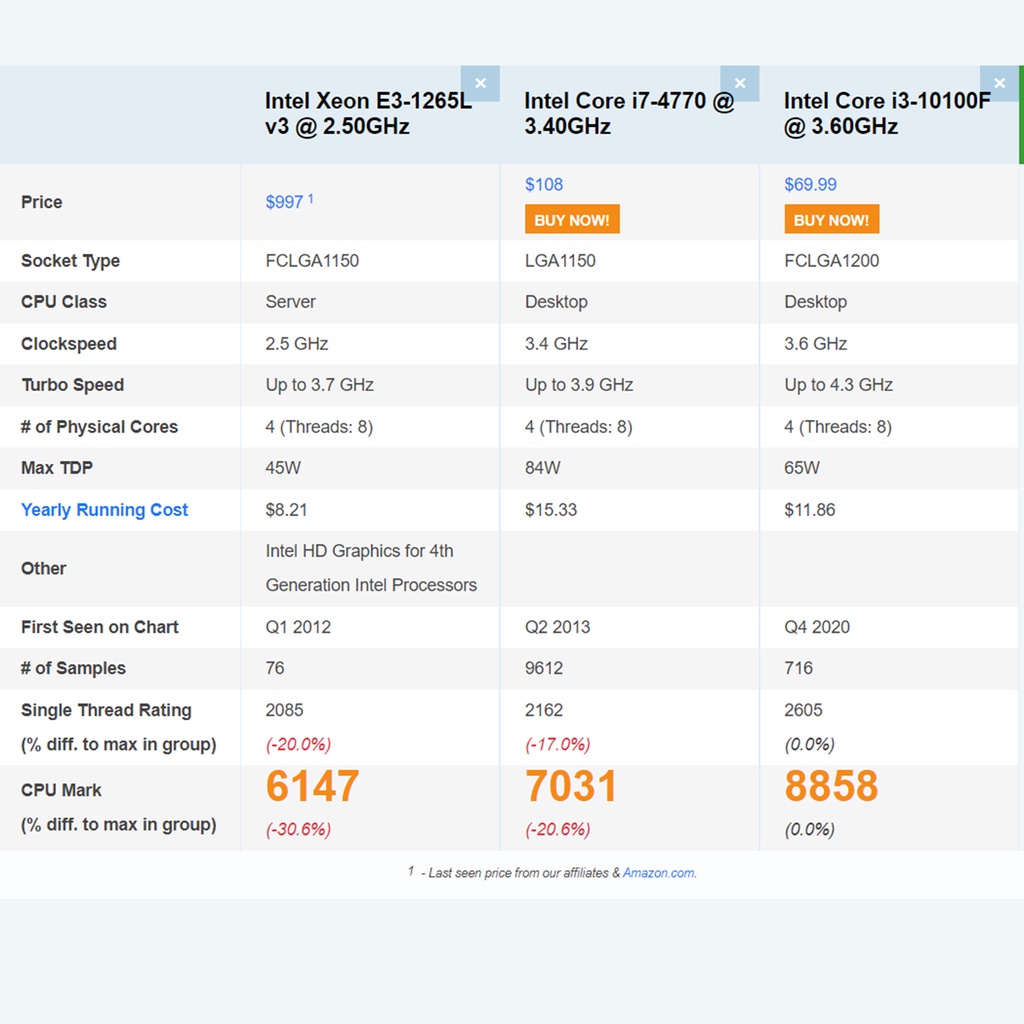This screenshot has width=1024, height=1024.
Task: Click the Up to 3.7 GHz turbo value
Action: pos(319,385)
